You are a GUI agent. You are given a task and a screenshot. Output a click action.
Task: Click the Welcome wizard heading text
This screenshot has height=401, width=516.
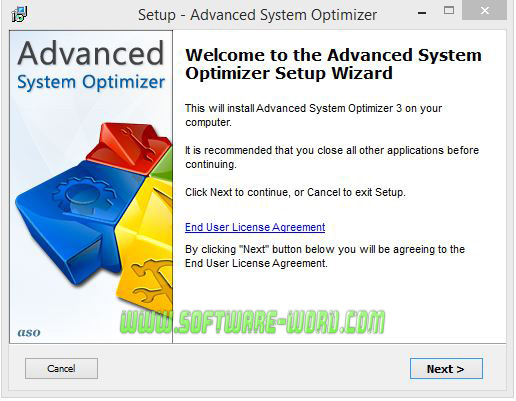tap(333, 64)
